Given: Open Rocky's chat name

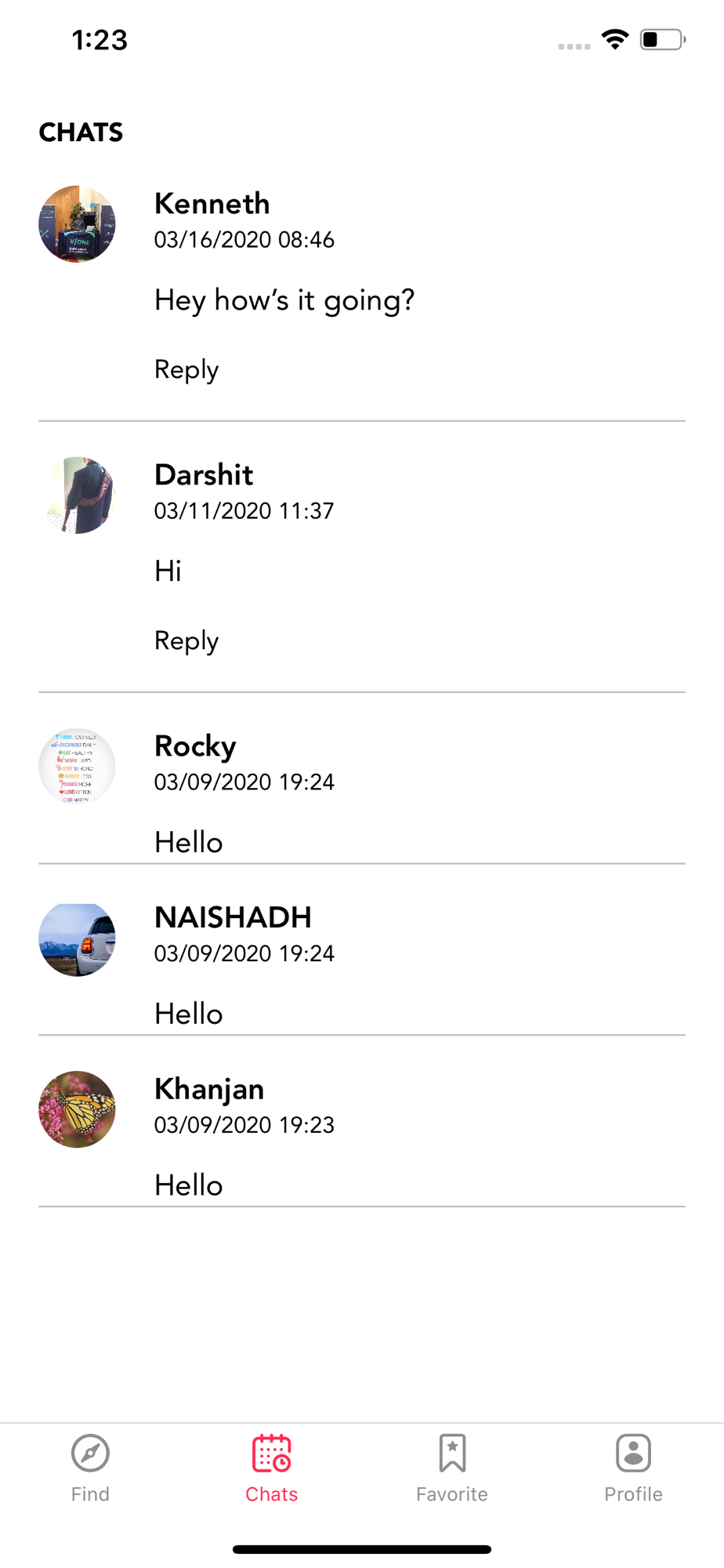Looking at the screenshot, I should point(195,746).
